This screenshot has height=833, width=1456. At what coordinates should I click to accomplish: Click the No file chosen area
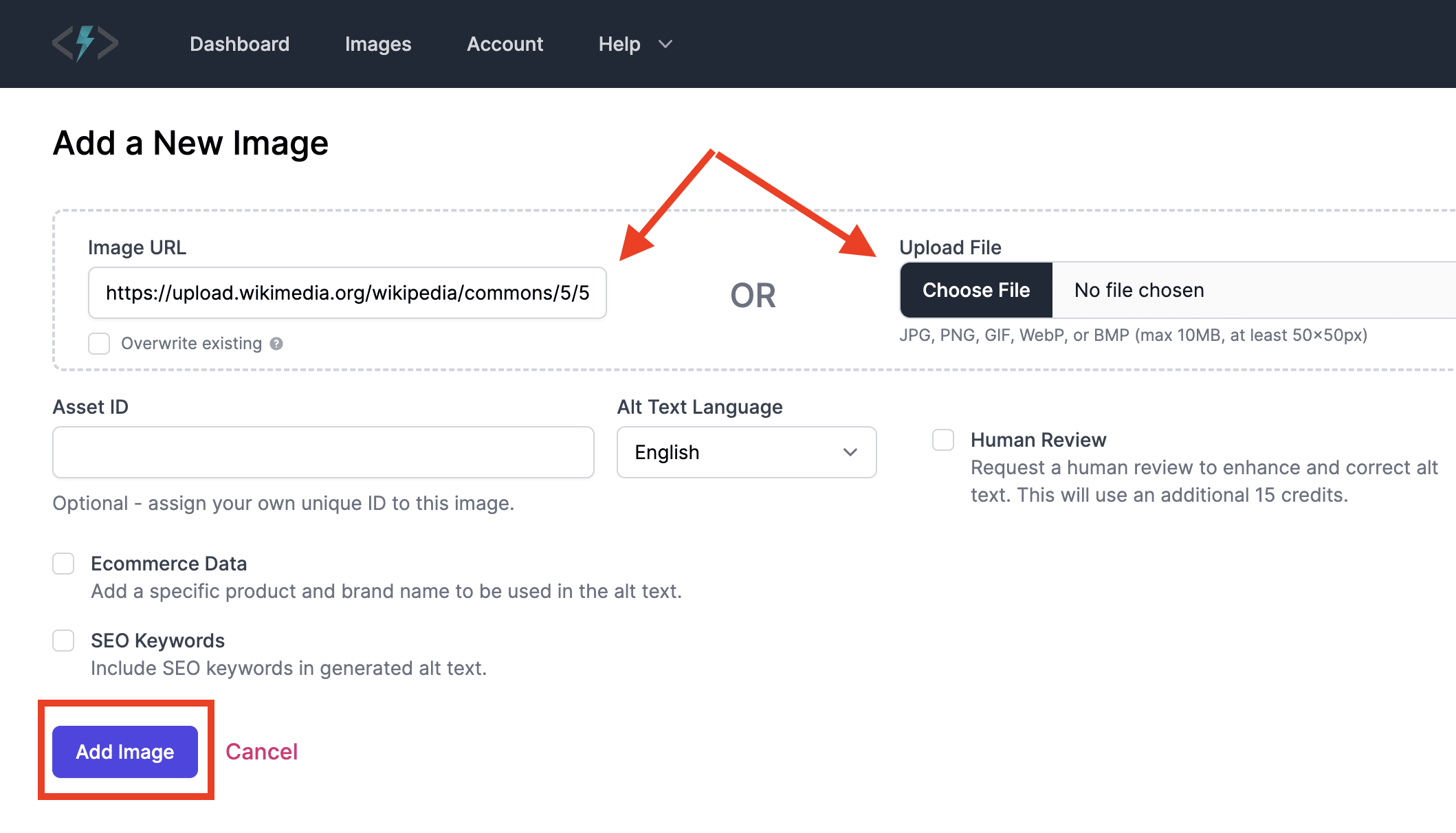[1139, 290]
